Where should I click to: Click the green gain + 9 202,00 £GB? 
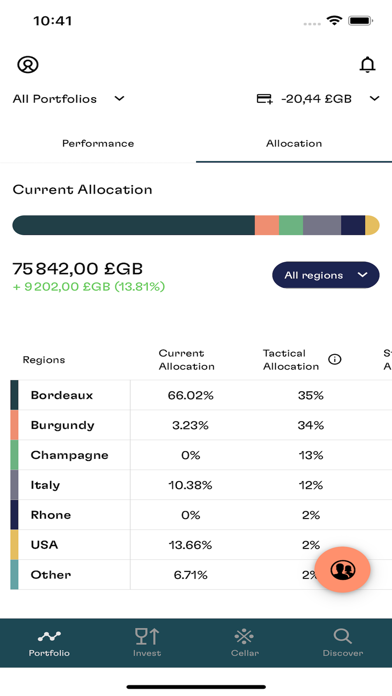pos(89,287)
